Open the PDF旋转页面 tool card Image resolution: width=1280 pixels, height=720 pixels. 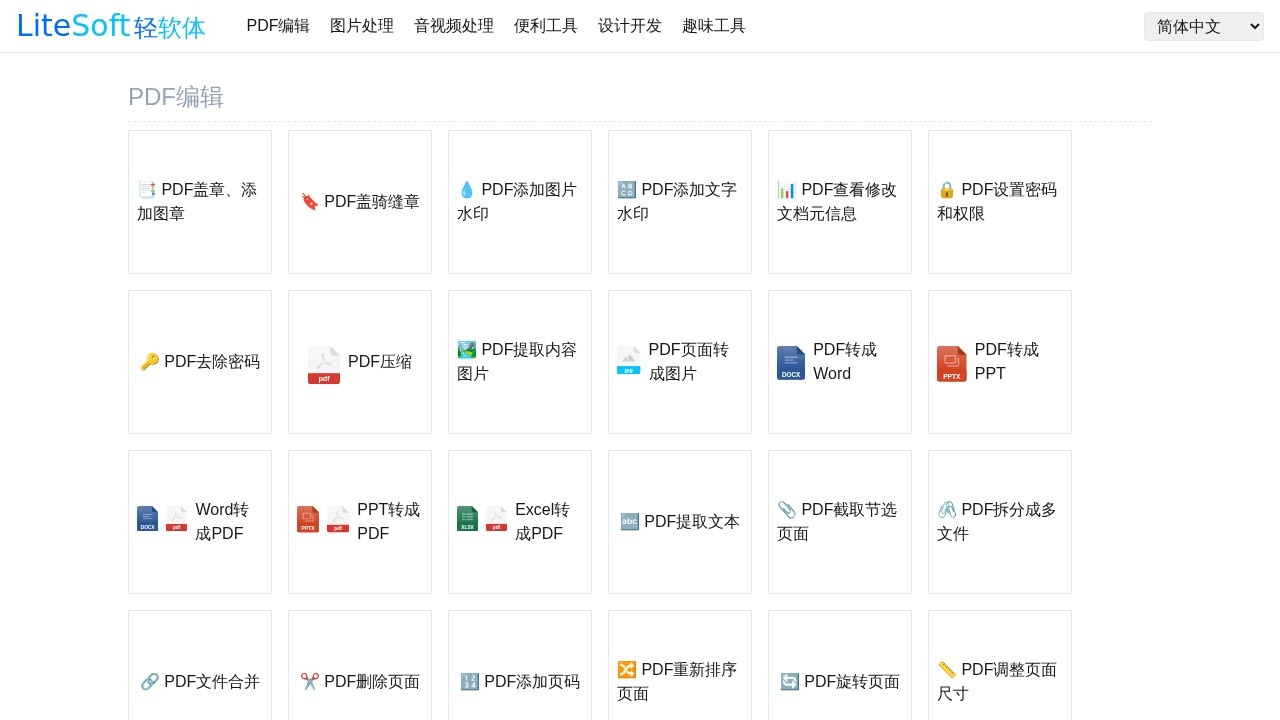pyautogui.click(x=839, y=681)
